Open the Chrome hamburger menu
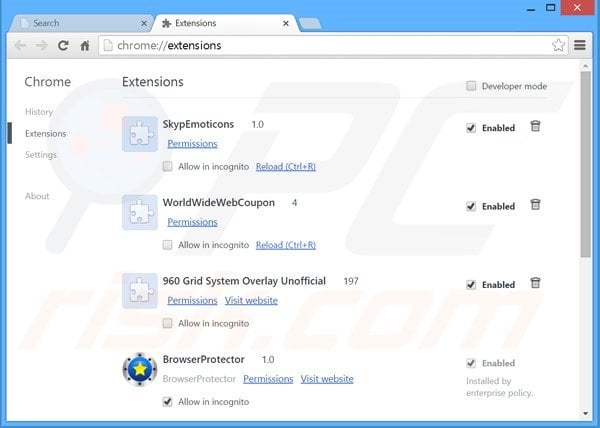This screenshot has width=600, height=428. [x=580, y=45]
